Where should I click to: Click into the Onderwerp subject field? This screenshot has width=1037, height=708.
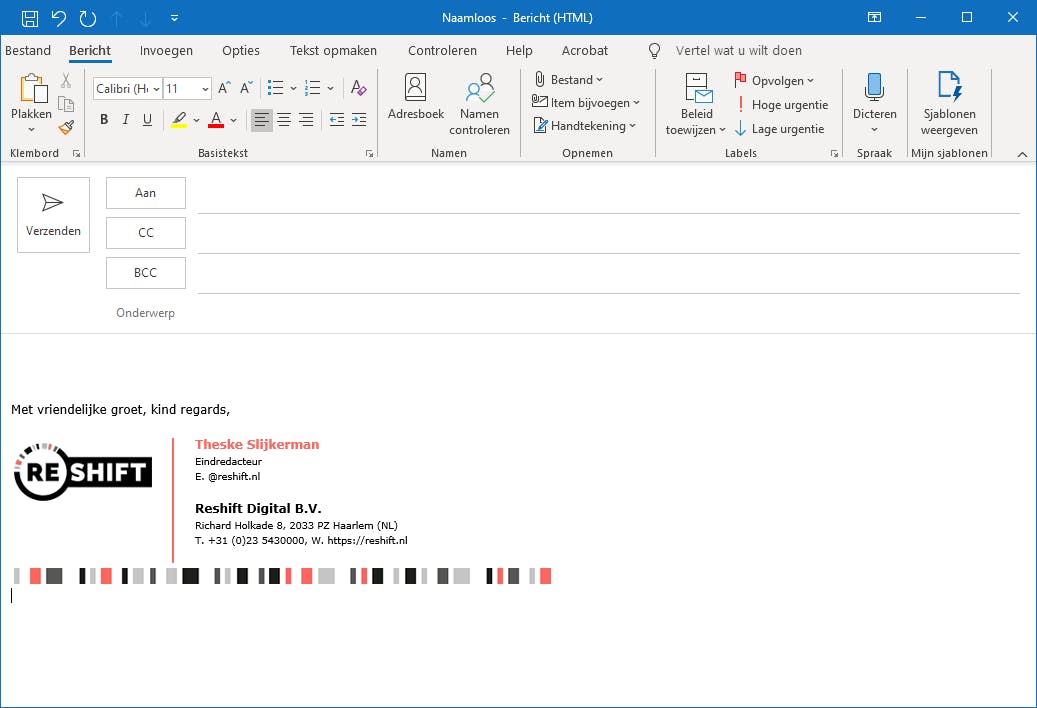point(600,313)
